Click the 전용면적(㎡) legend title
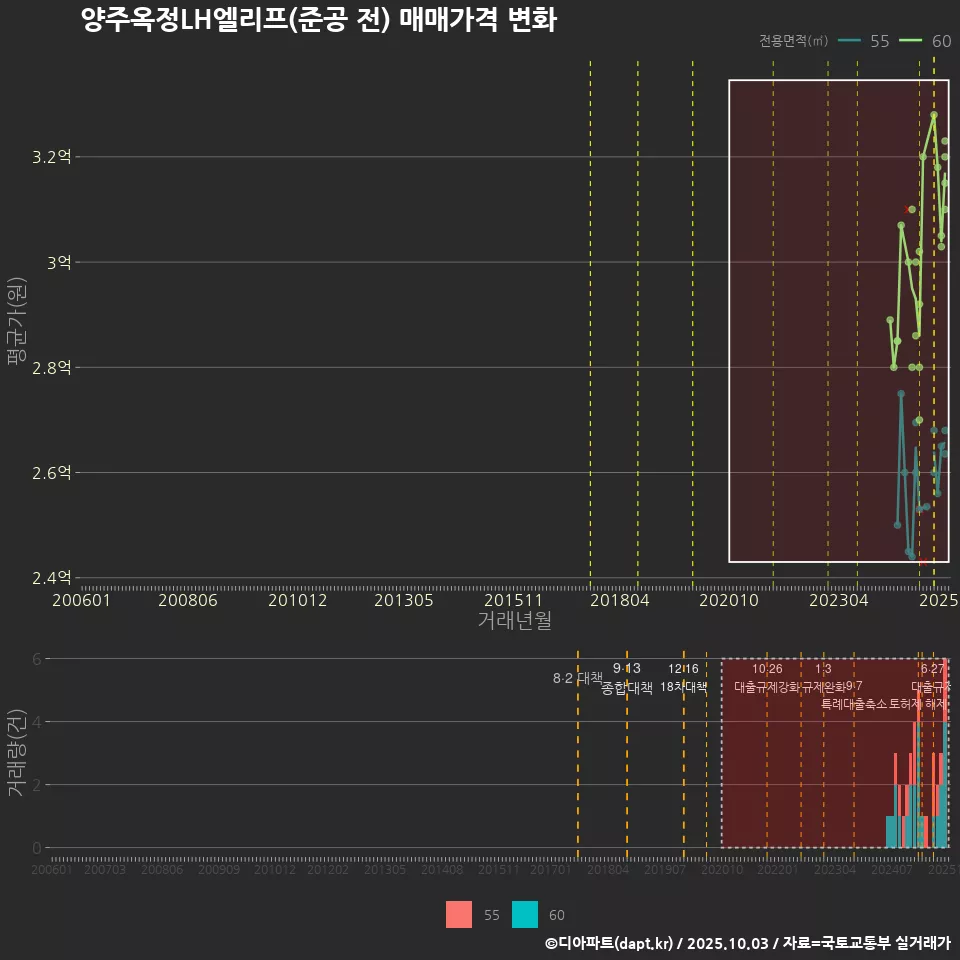Screen dimensions: 960x960 793,41
